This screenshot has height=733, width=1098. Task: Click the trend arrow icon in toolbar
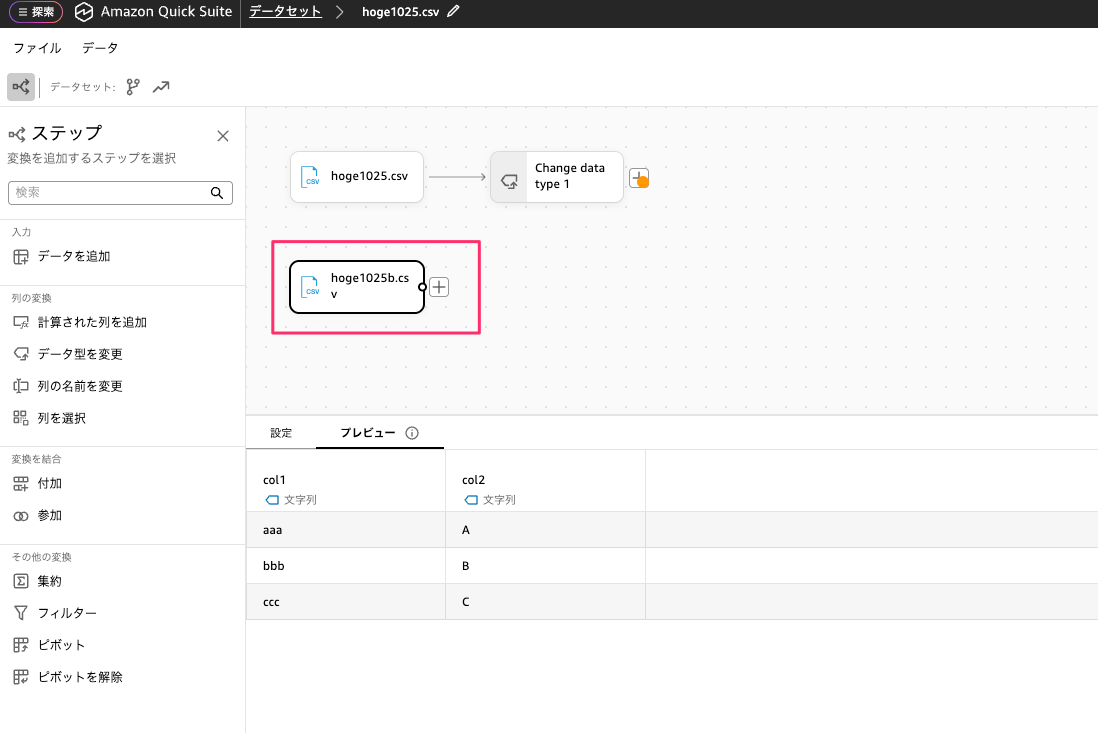[x=161, y=87]
